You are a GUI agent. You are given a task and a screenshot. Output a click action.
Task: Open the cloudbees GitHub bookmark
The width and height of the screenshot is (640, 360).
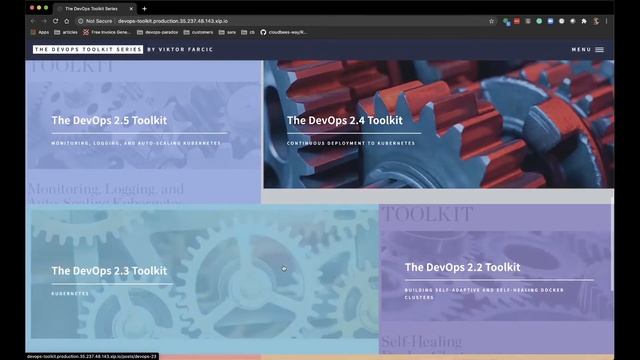(284, 32)
